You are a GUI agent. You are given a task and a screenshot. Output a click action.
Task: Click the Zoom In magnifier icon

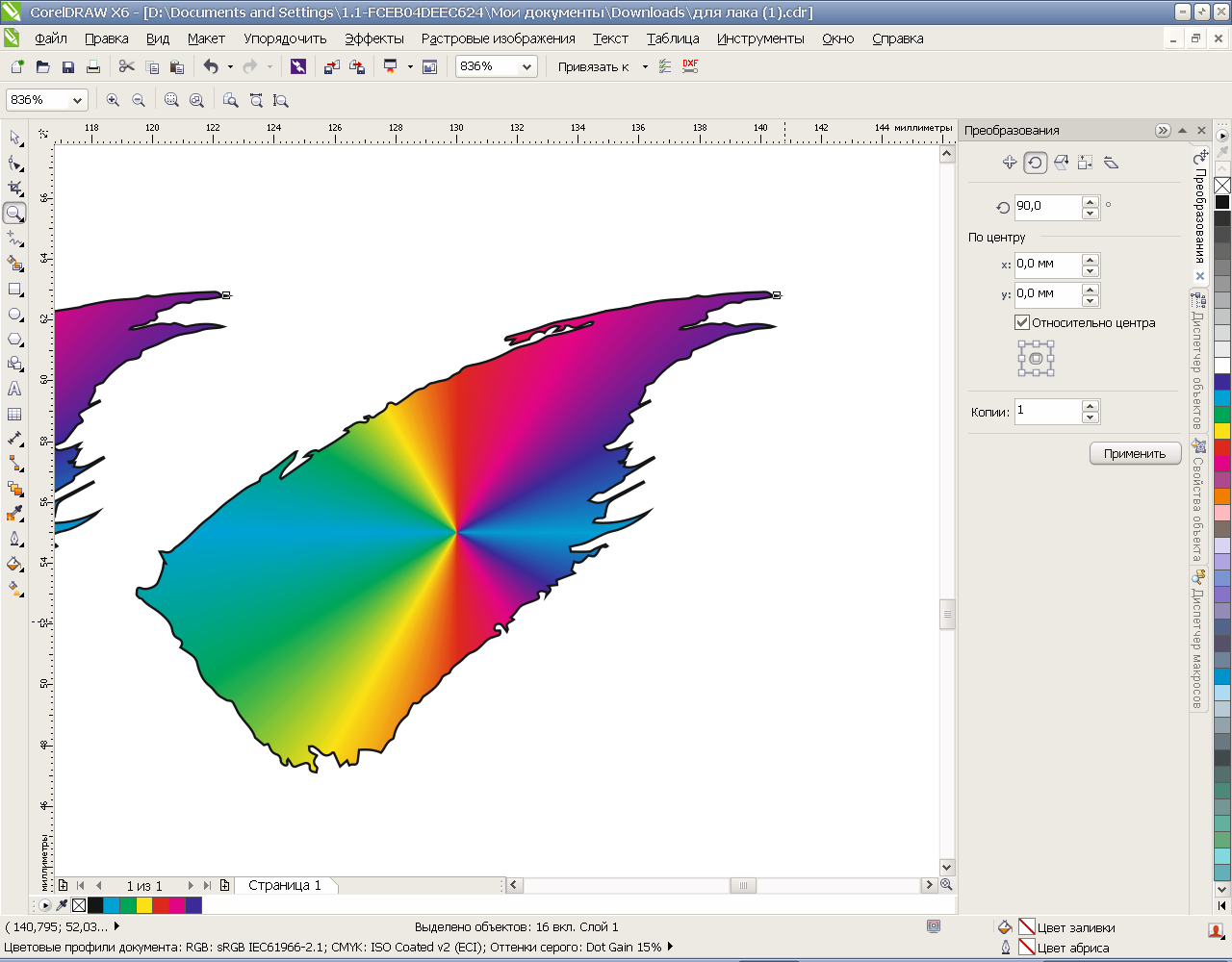point(113,100)
